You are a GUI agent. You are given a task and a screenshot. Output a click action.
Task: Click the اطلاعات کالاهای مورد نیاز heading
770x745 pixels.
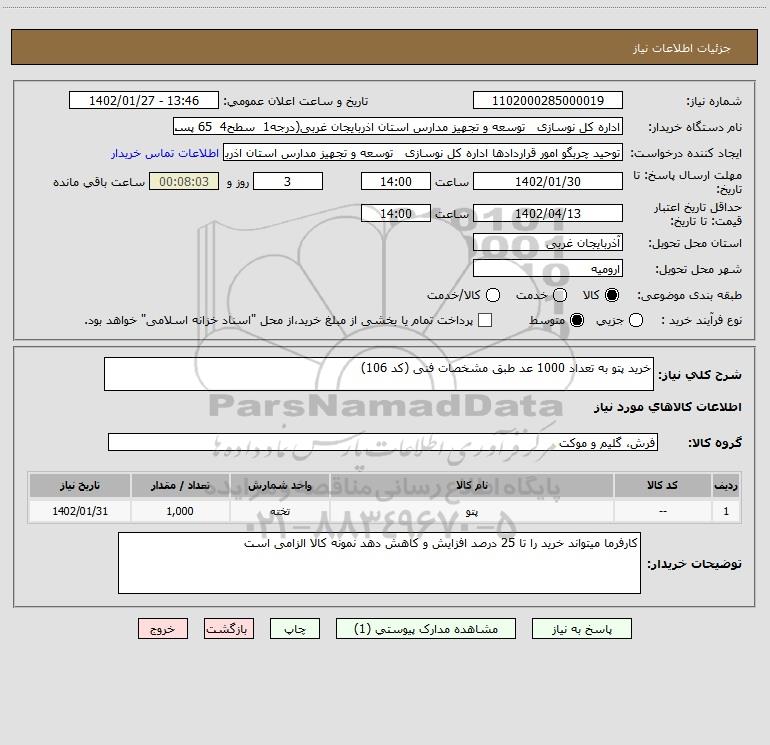[x=668, y=407]
